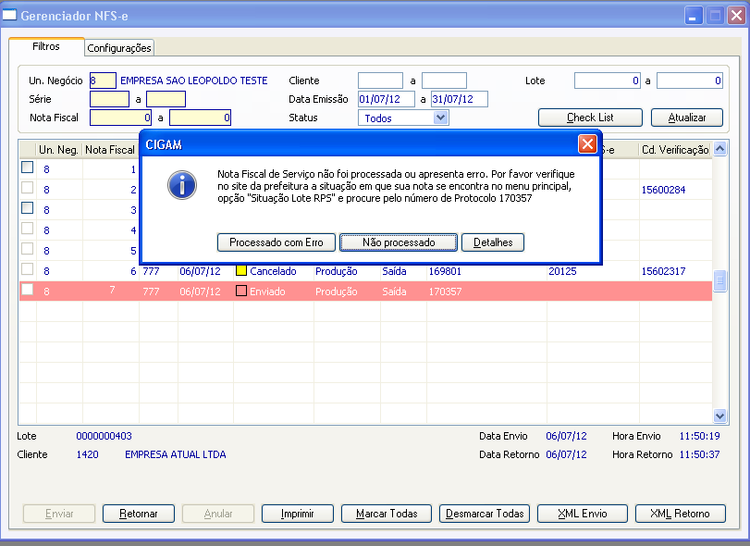
Task: Click the first Série input field
Action: (110, 99)
